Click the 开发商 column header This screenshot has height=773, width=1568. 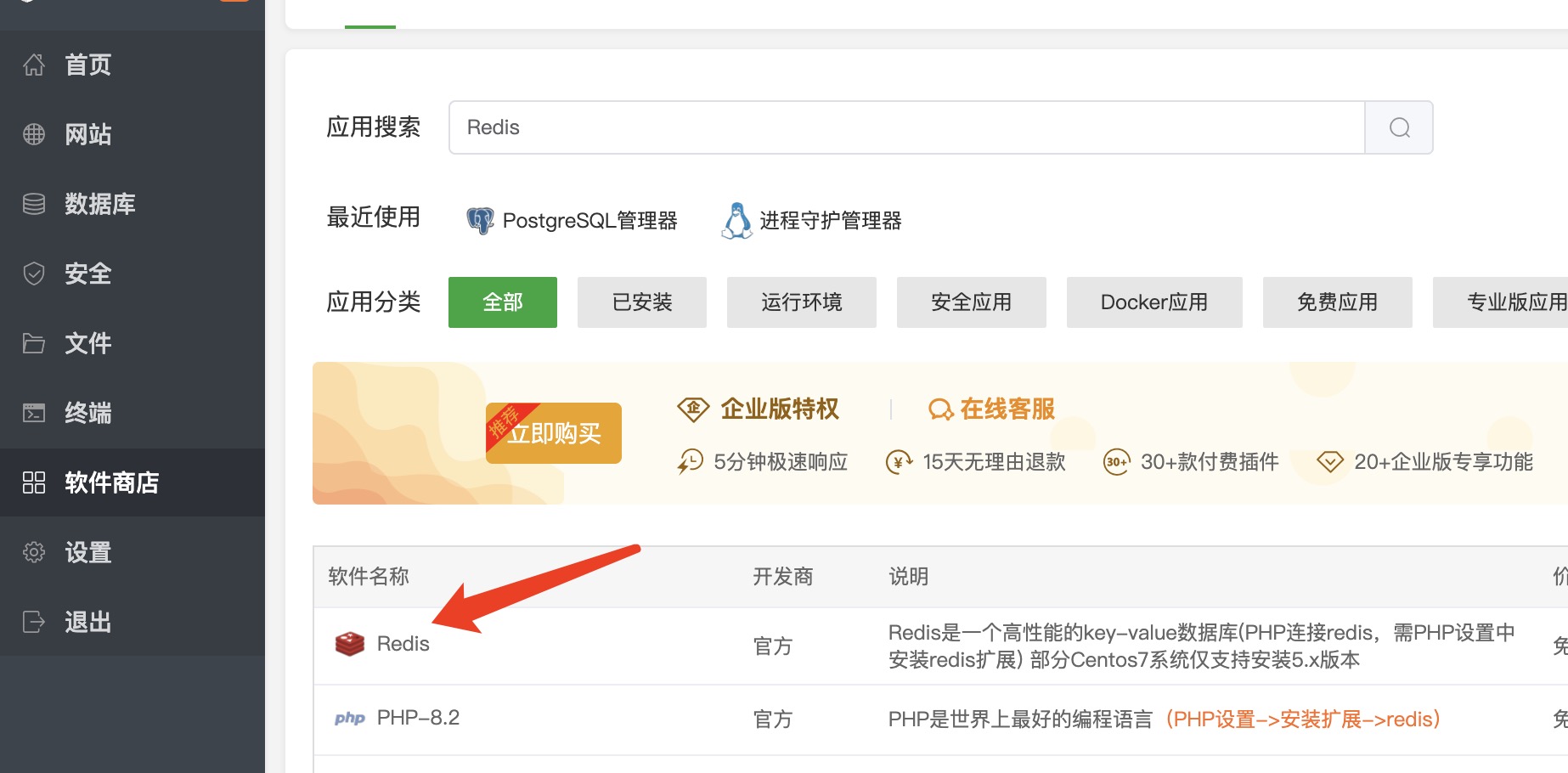[783, 577]
